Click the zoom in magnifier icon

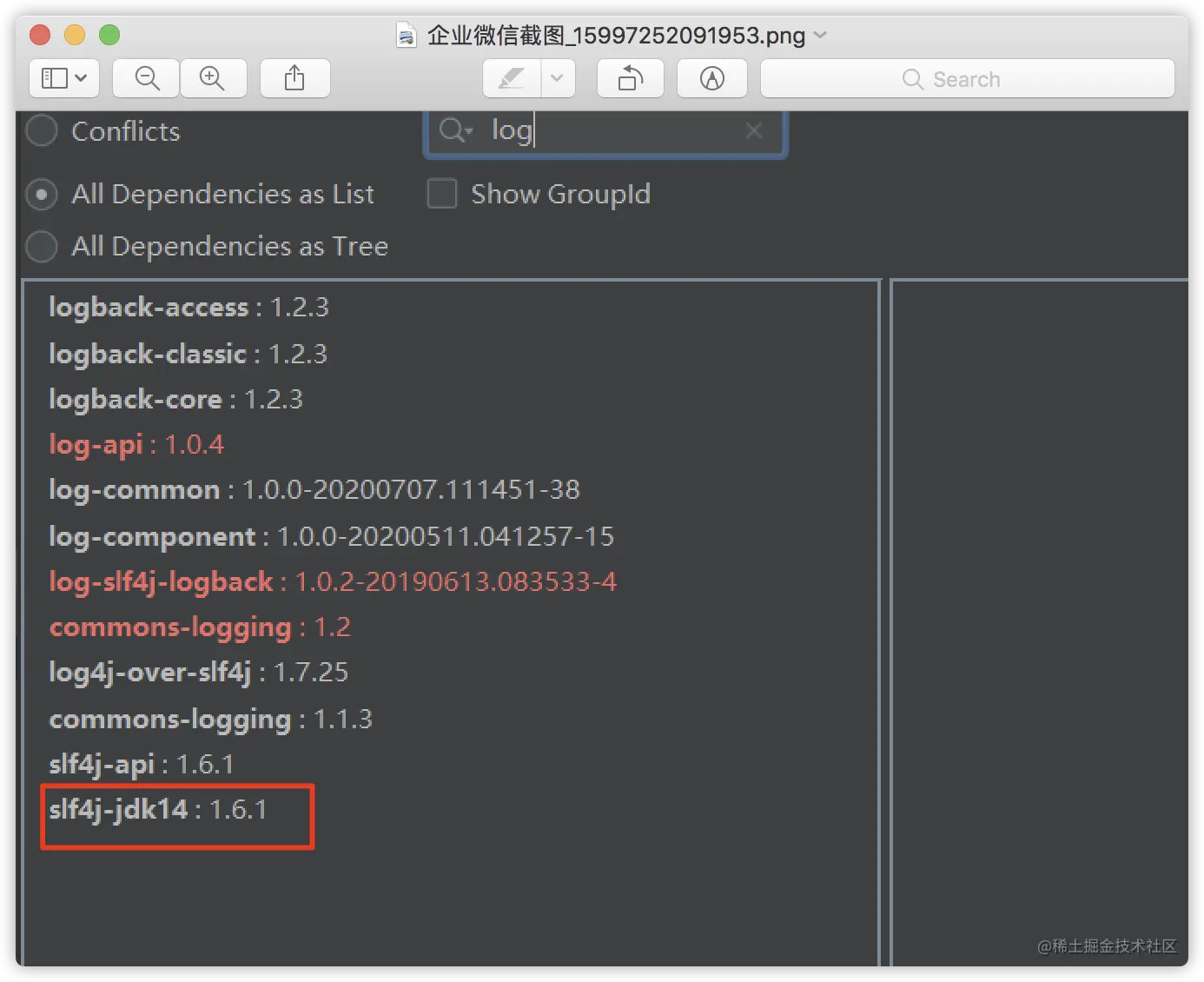(x=212, y=78)
